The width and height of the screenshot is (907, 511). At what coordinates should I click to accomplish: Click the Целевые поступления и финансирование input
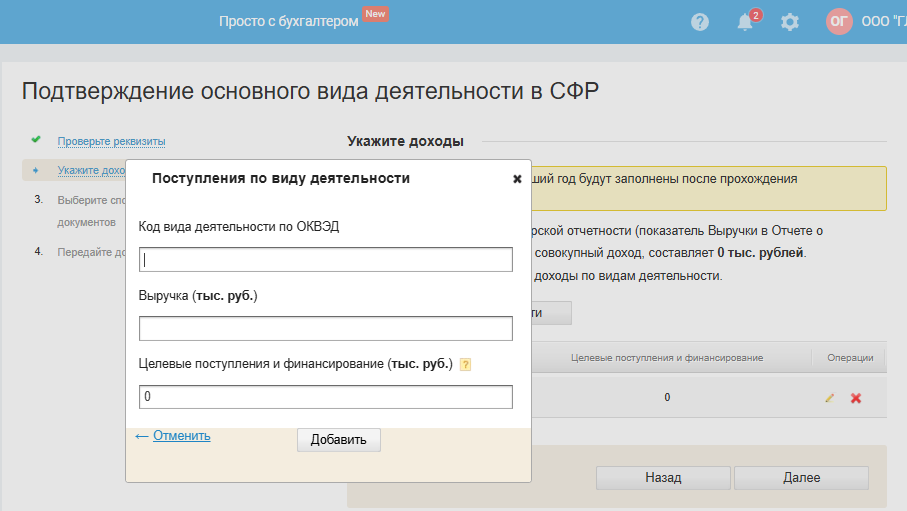(x=325, y=397)
